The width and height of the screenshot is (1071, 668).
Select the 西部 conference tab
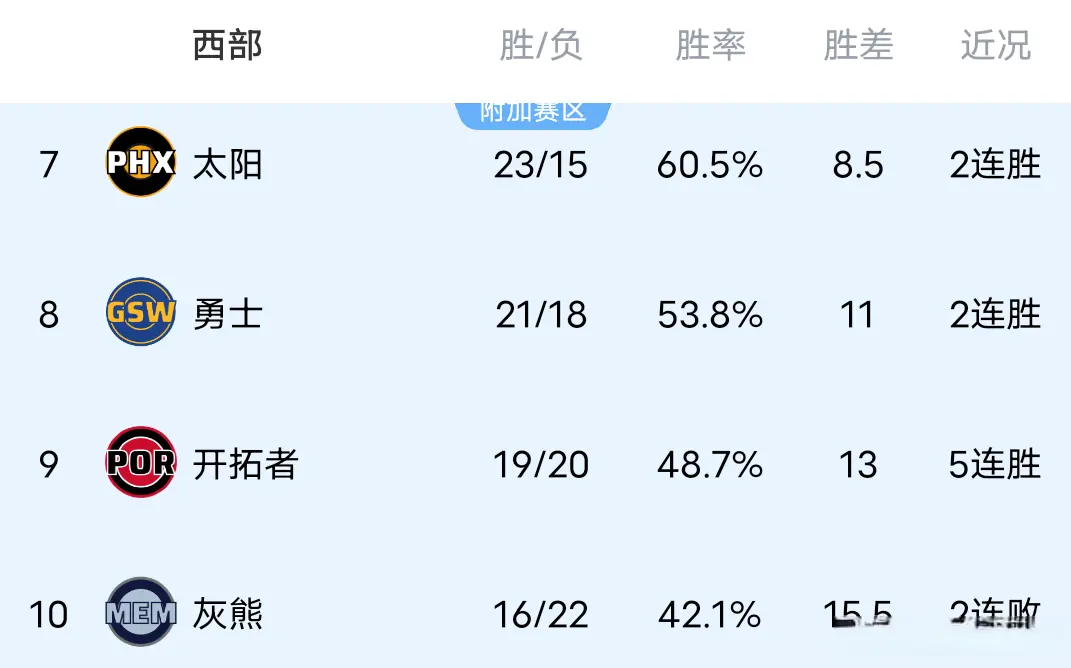[228, 45]
